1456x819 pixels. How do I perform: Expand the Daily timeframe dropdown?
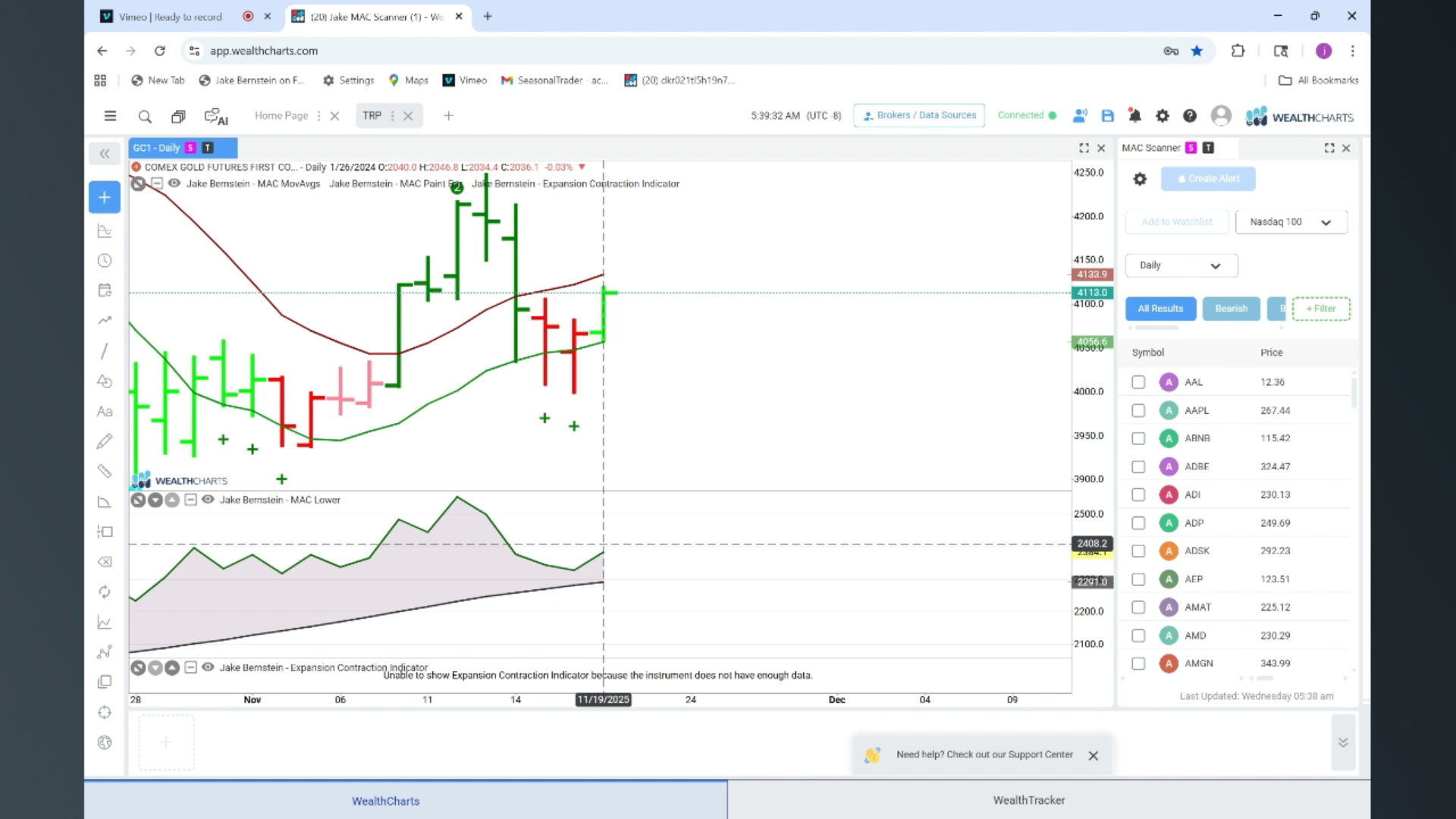click(x=1181, y=265)
